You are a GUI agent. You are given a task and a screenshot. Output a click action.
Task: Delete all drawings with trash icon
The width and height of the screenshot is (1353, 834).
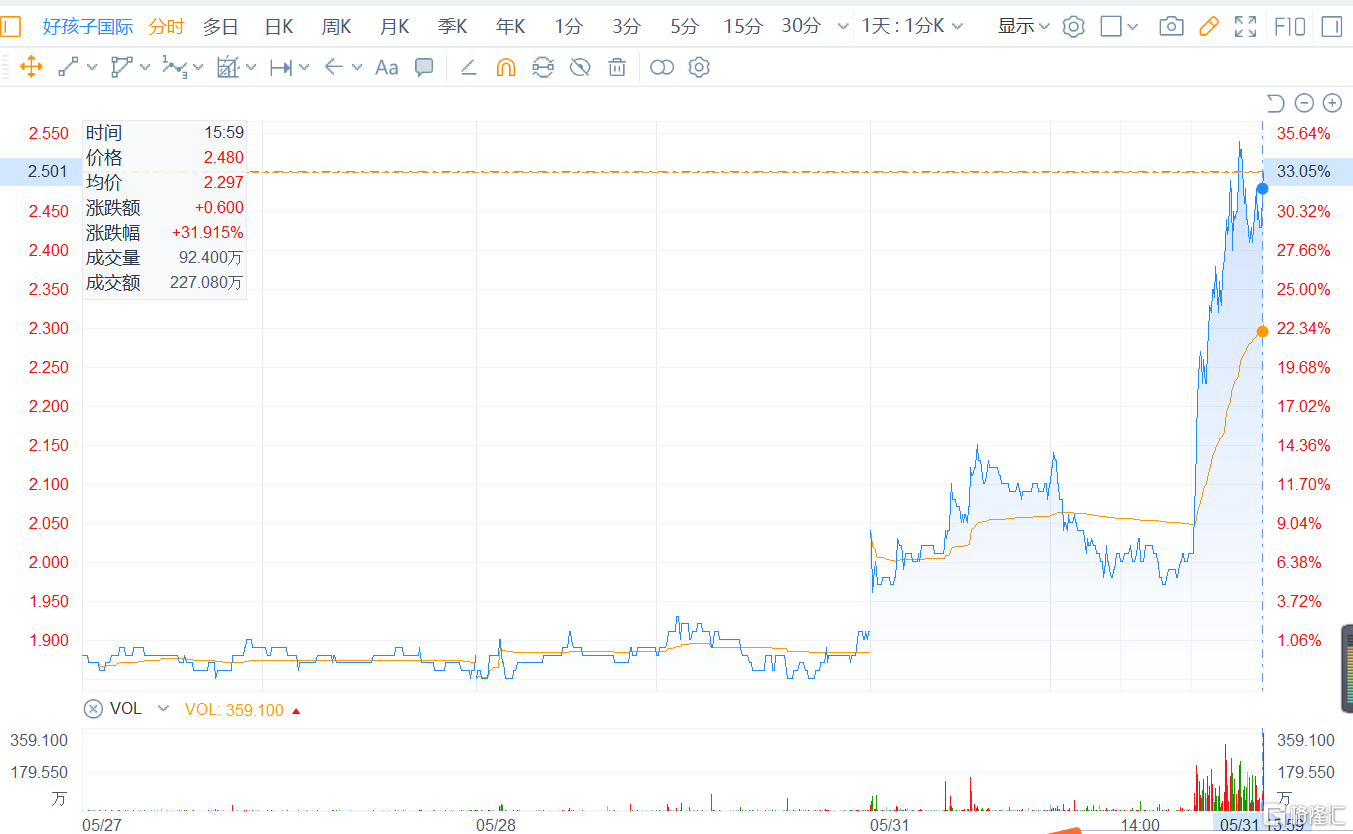617,68
